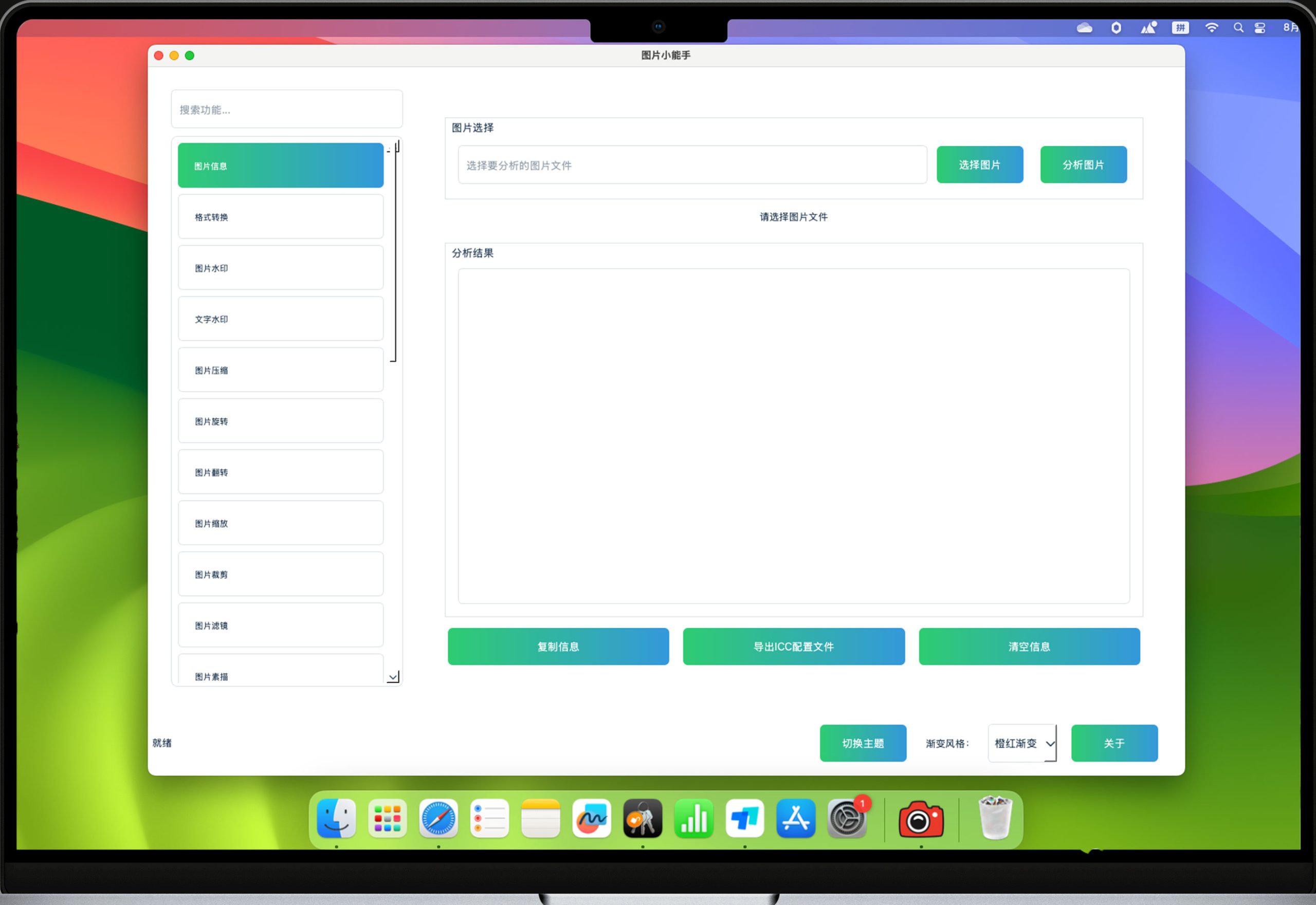
Task: Toggle theme with 切换主题 button
Action: tap(863, 743)
